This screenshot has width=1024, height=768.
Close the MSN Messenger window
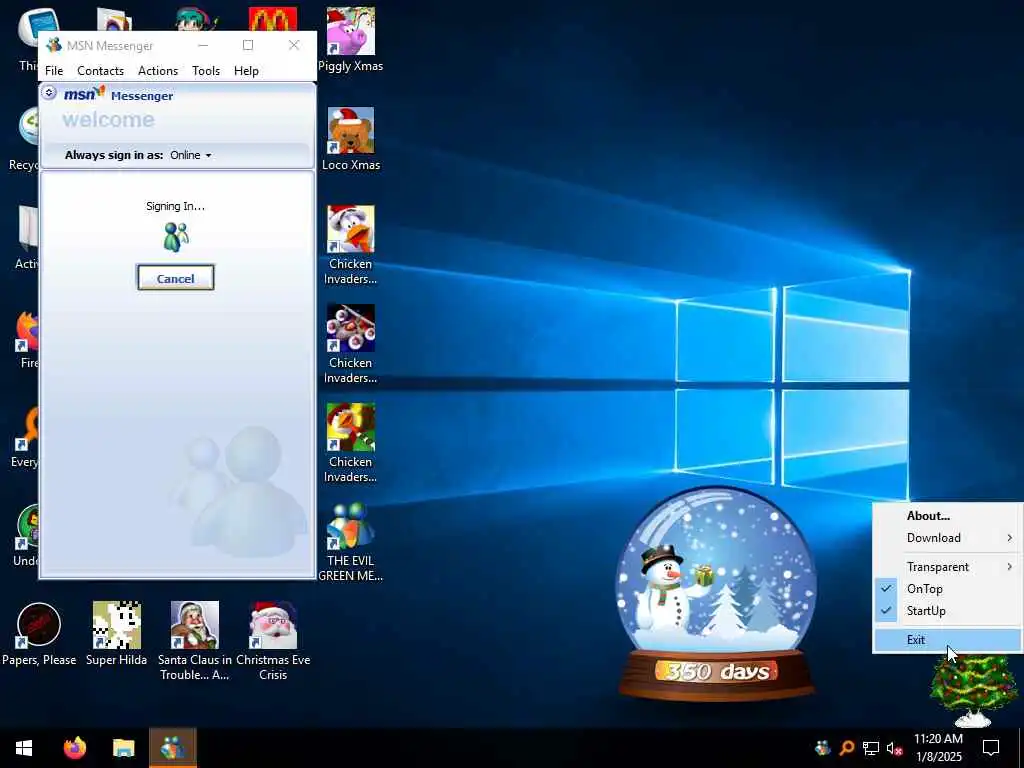[x=294, y=45]
